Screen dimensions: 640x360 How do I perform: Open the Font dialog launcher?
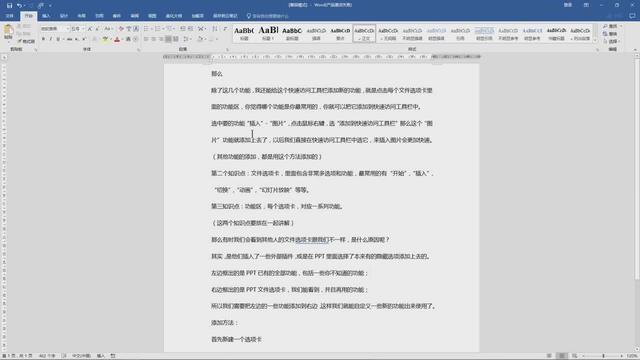139,49
